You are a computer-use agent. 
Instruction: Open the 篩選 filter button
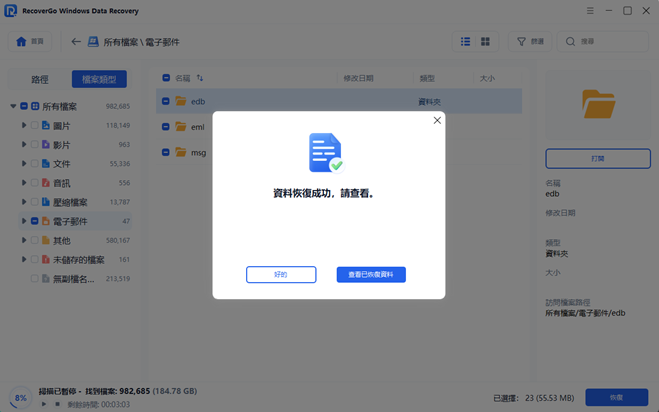[x=530, y=42]
